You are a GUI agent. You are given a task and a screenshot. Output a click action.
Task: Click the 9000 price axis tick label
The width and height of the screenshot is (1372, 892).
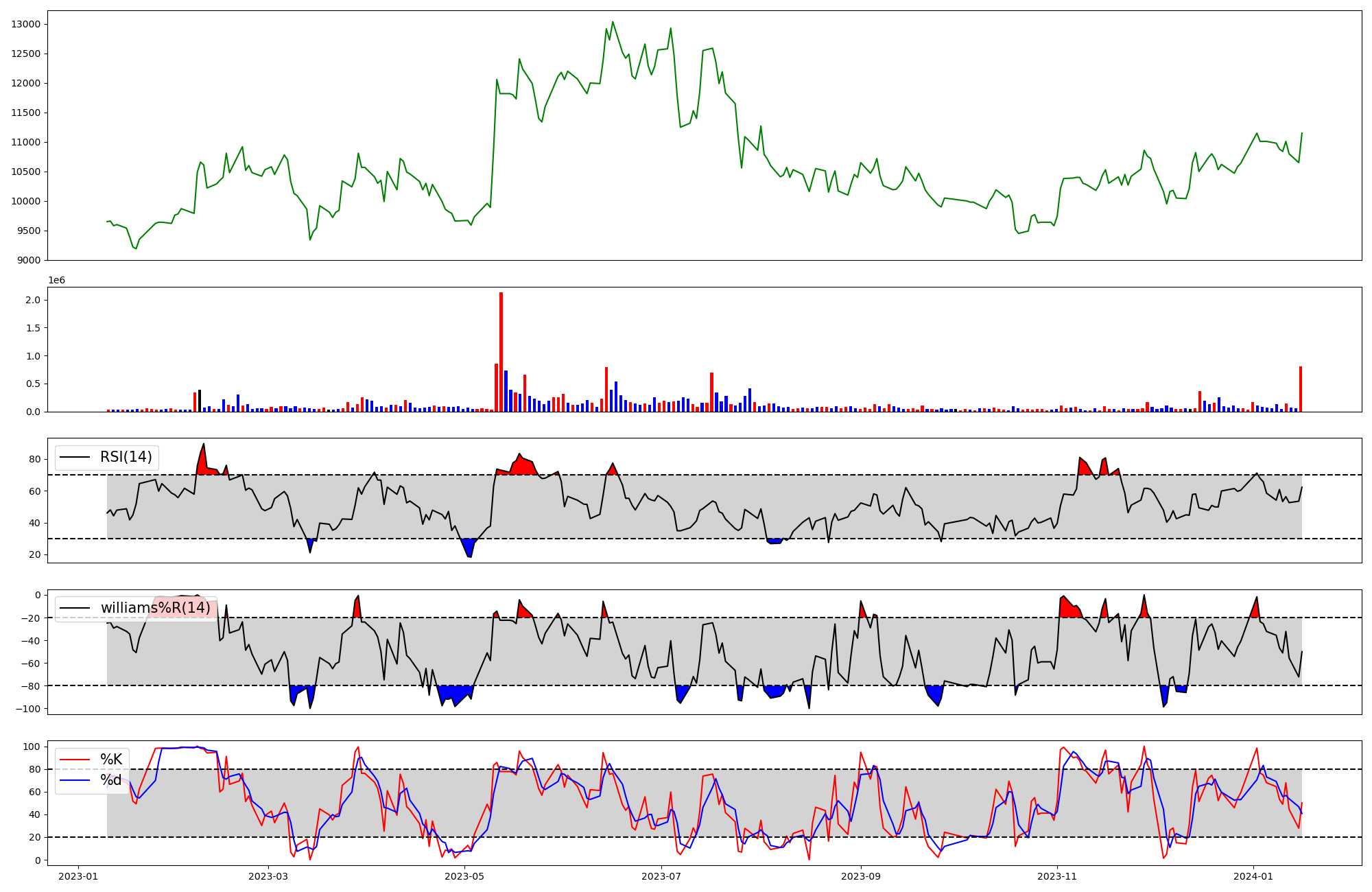point(29,260)
